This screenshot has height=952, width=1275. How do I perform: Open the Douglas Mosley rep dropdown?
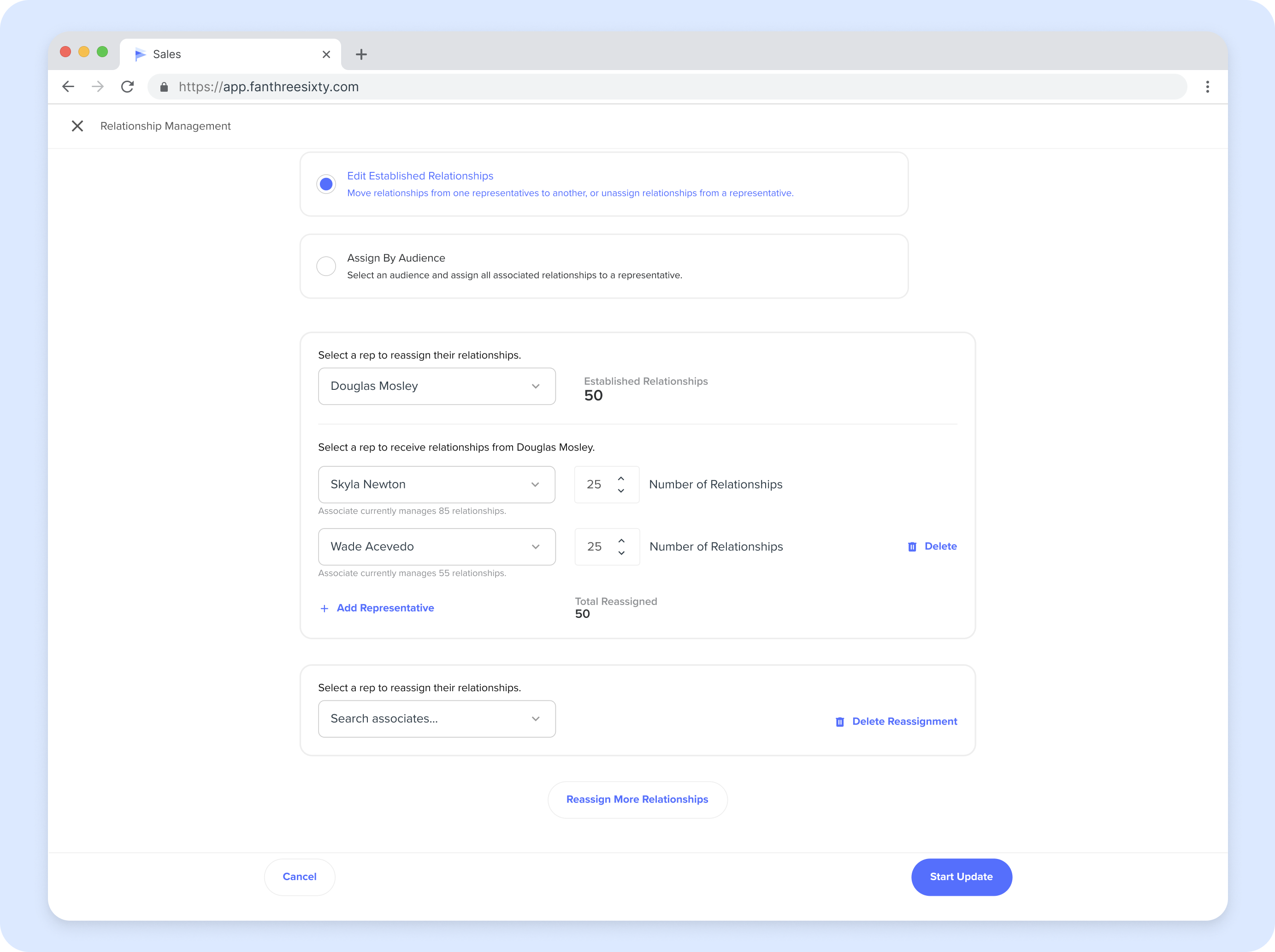tap(437, 386)
